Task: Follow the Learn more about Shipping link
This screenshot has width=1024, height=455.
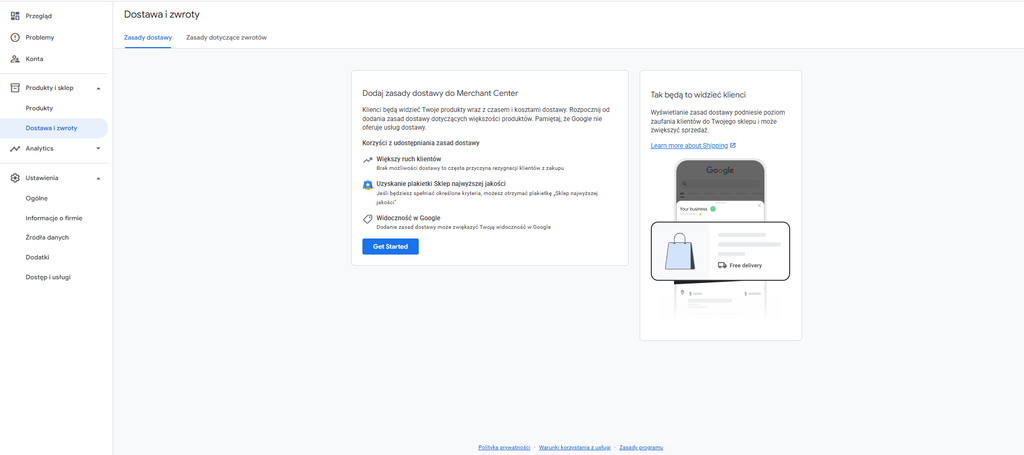Action: 689,146
